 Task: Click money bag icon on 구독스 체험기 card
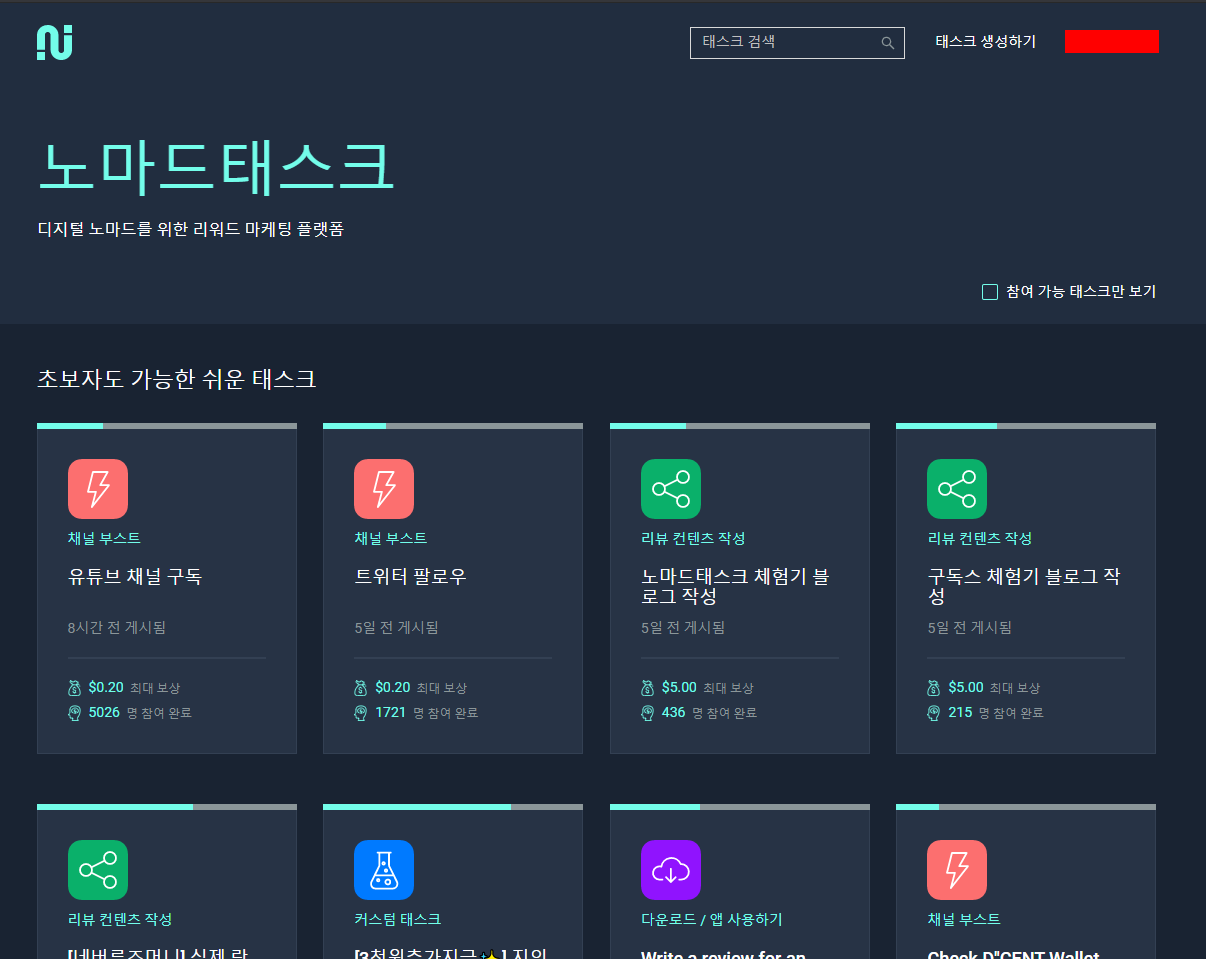934,688
